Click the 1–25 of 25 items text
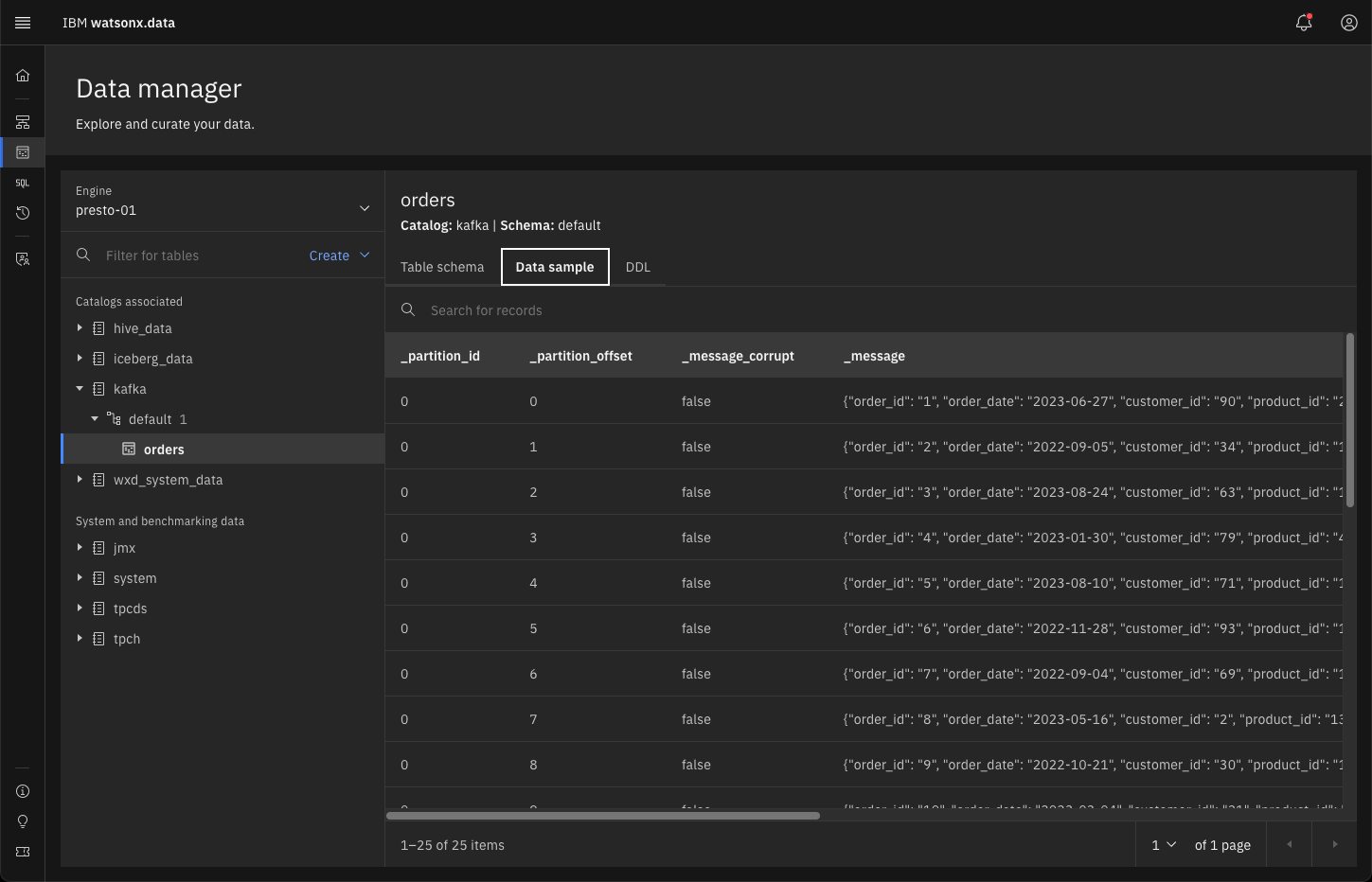This screenshot has height=882, width=1372. coord(453,845)
